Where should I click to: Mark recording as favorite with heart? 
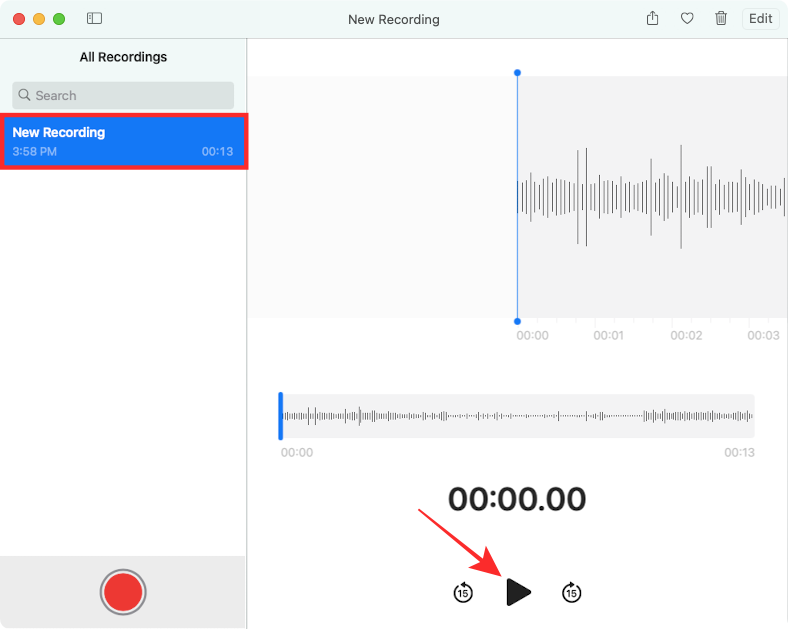point(687,19)
